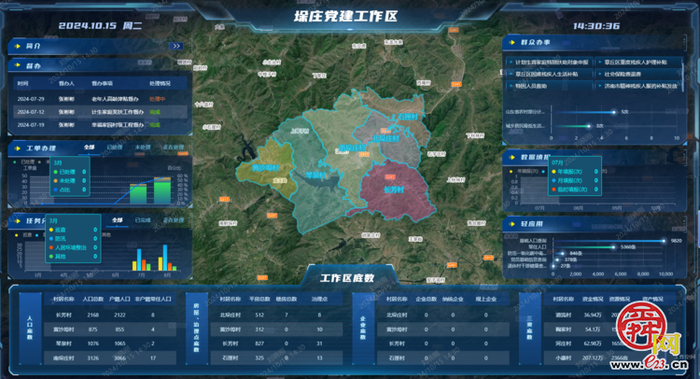Click the 3次 bar endpoint in 群众办事 chart
Image resolution: width=700 pixels, height=379 pixels.
[589, 126]
